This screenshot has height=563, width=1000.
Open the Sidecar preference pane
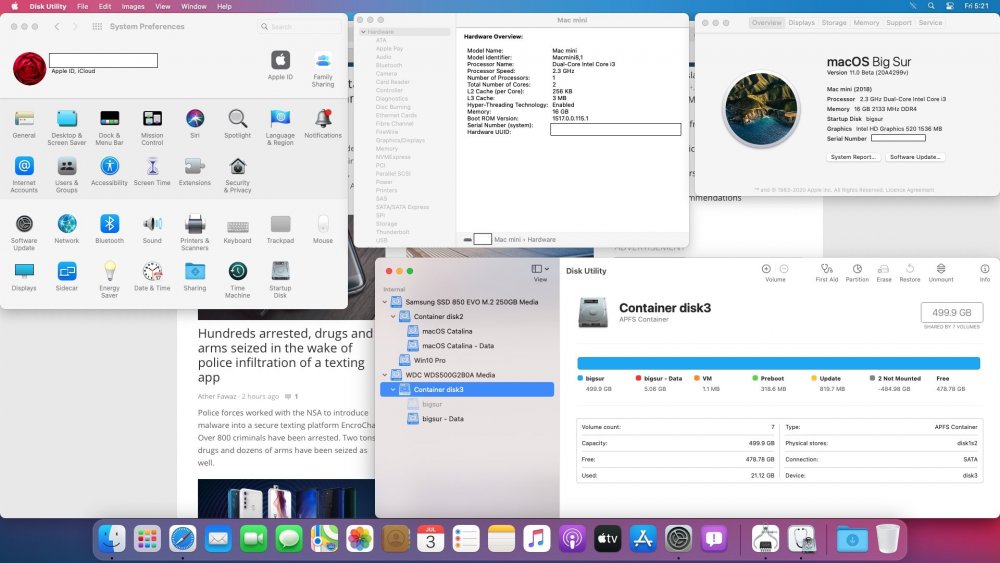pyautogui.click(x=67, y=276)
